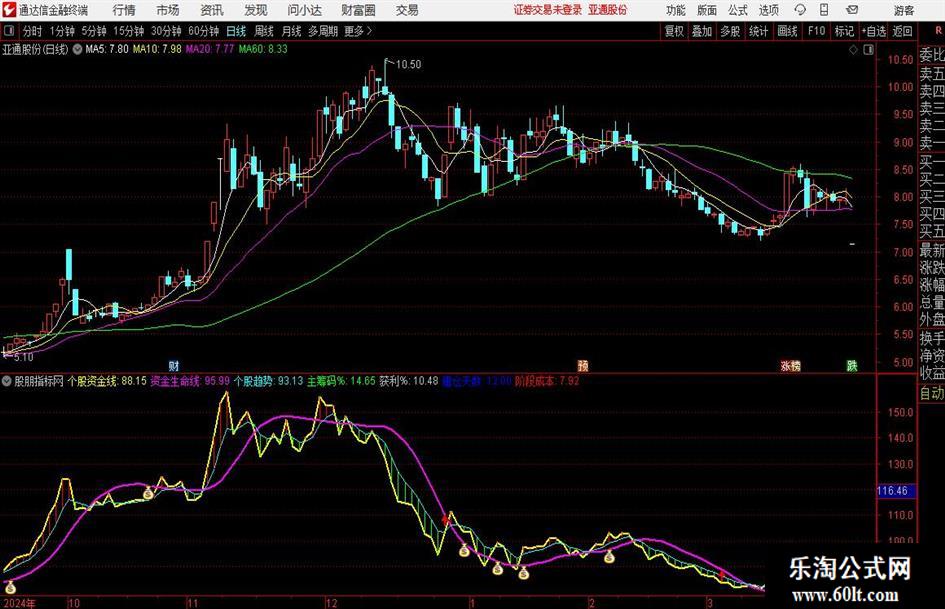The image size is (945, 609).
Task: Switch to the 周线 weekly tab
Action: click(x=264, y=31)
